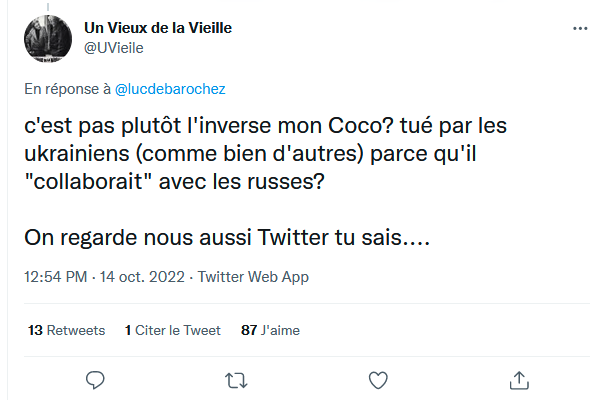Open the @lucdebarochez mention link
This screenshot has height=400, width=601.
[170, 89]
